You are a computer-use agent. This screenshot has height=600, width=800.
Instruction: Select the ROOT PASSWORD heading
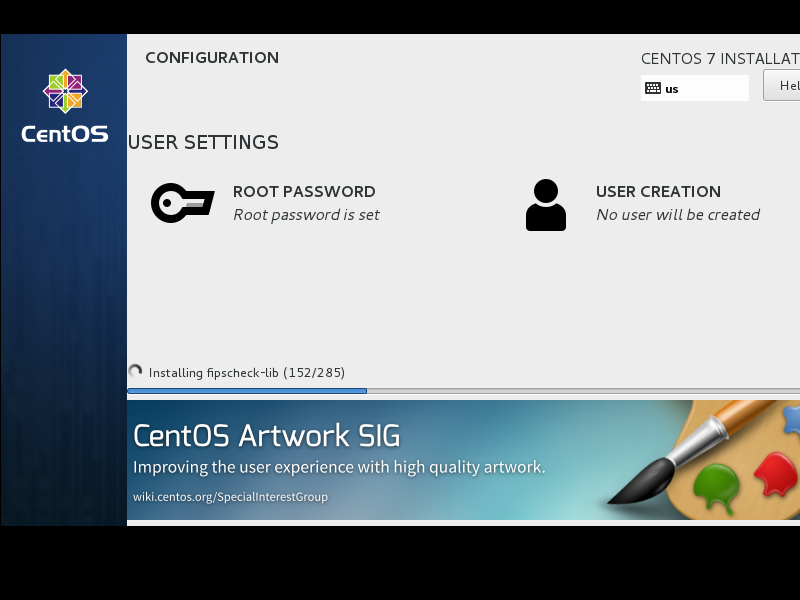pyautogui.click(x=304, y=191)
